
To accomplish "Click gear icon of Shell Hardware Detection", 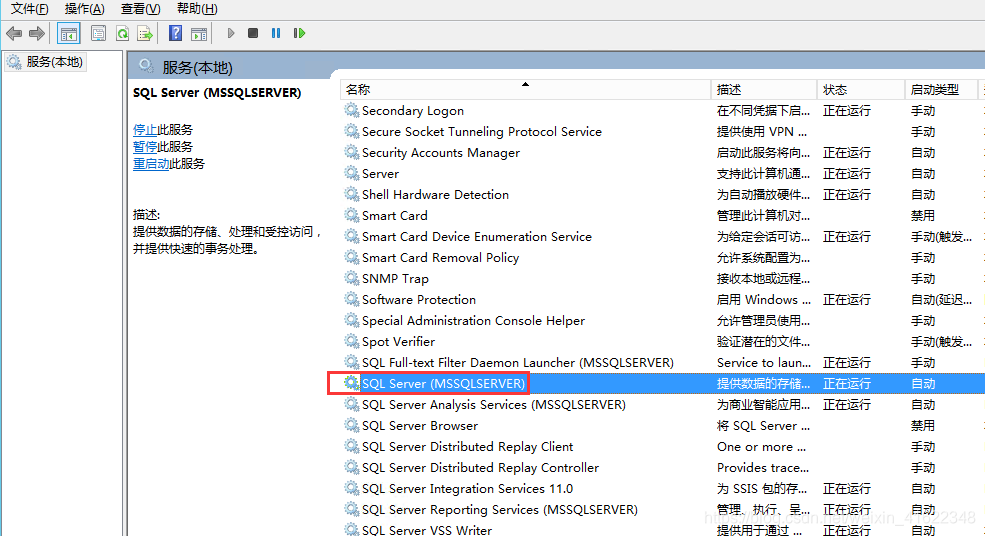I will click(x=351, y=195).
